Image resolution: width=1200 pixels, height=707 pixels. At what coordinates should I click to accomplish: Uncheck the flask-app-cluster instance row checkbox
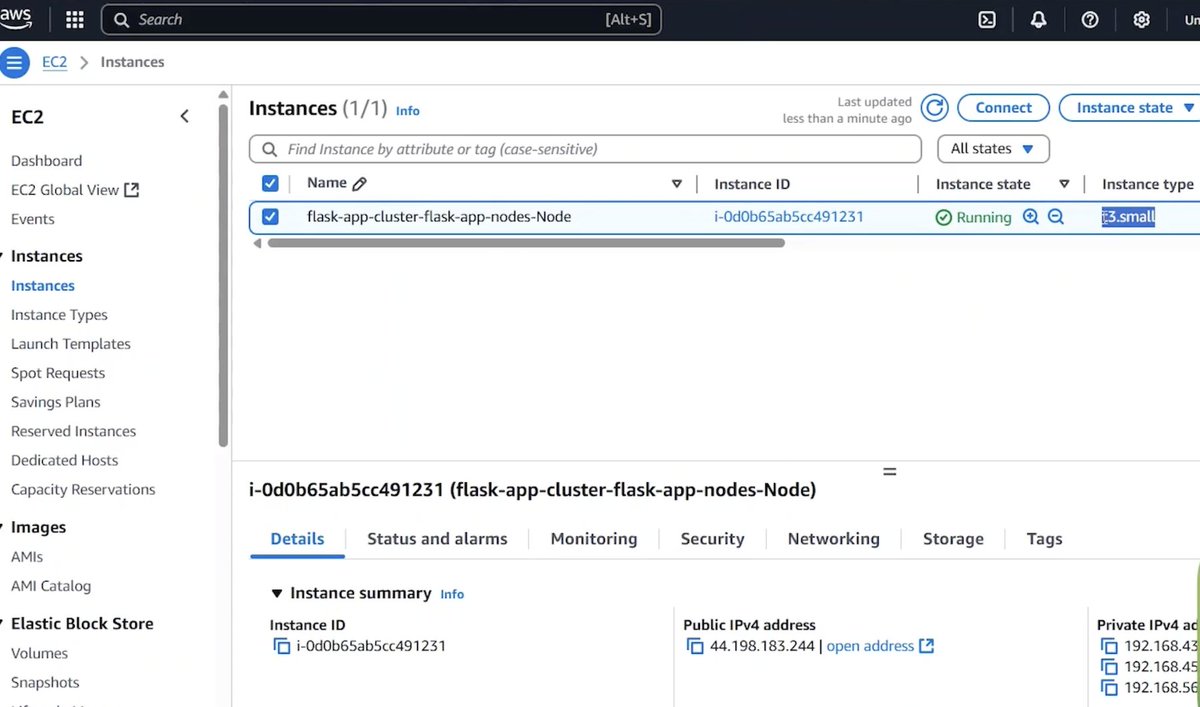269,216
